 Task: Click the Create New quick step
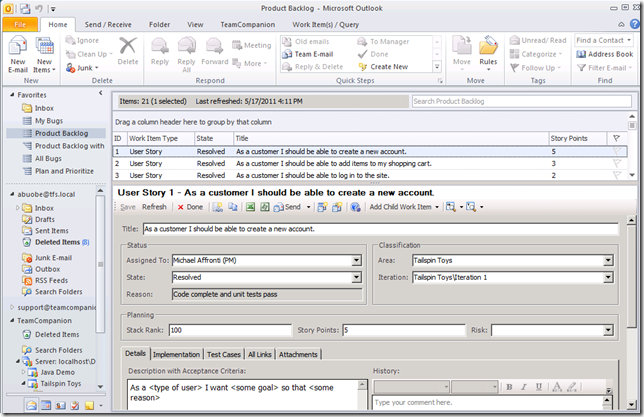tap(382, 67)
